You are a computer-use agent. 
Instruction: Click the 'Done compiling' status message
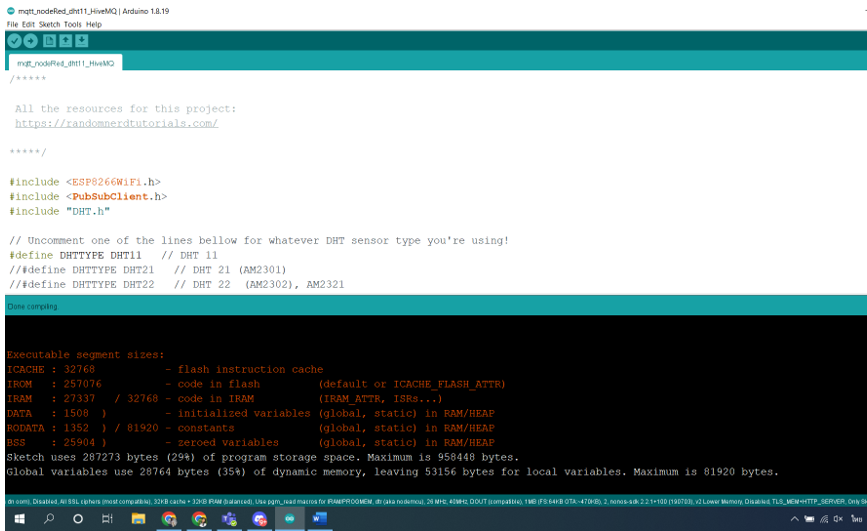click(x=32, y=306)
